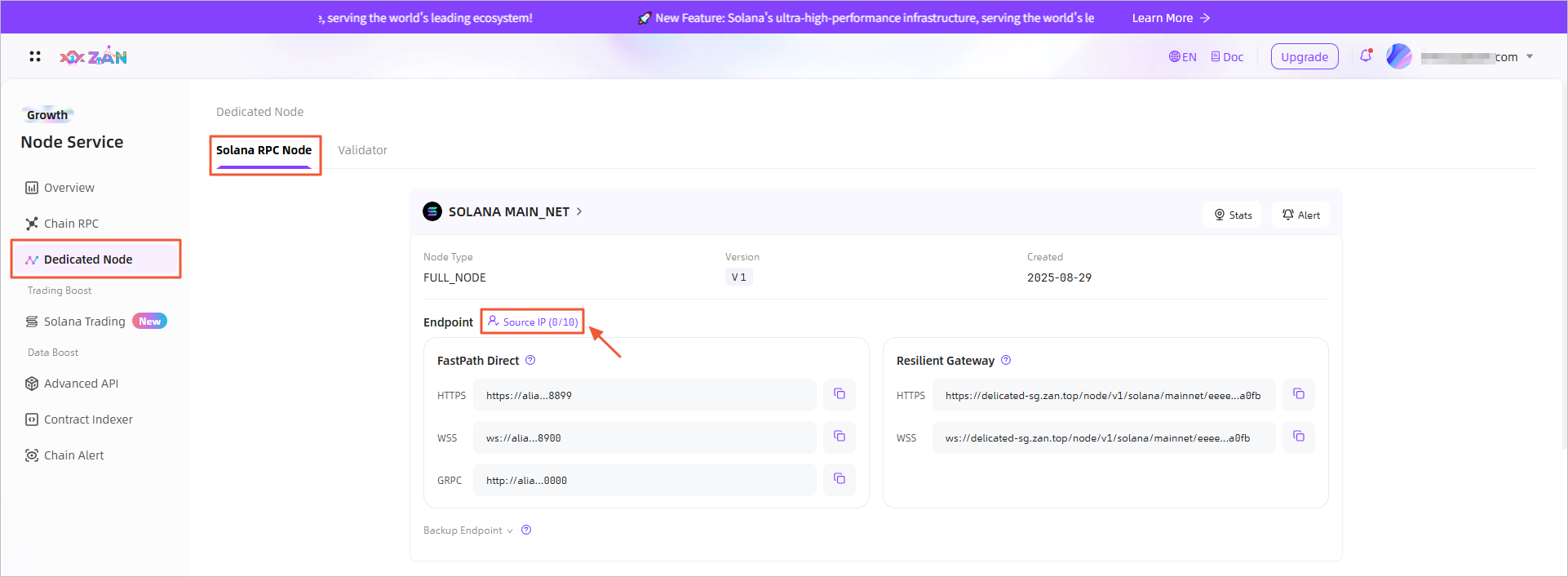Viewport: 1568px width, 577px height.
Task: Open node Alert settings
Action: point(1300,215)
